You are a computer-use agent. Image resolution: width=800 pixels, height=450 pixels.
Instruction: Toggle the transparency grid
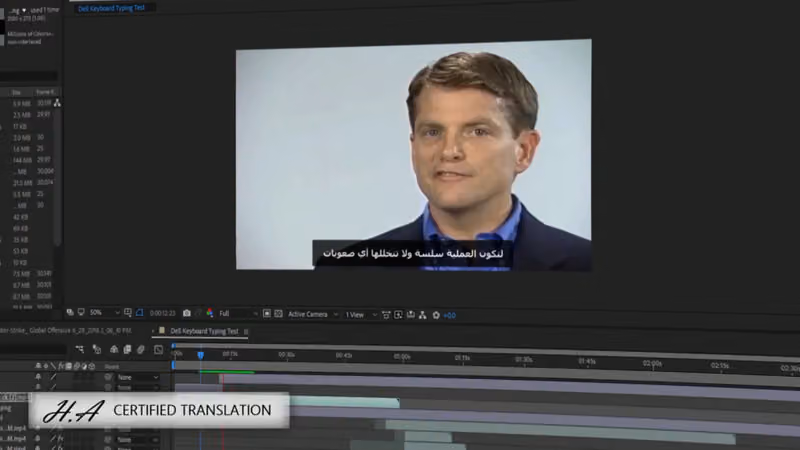click(279, 314)
